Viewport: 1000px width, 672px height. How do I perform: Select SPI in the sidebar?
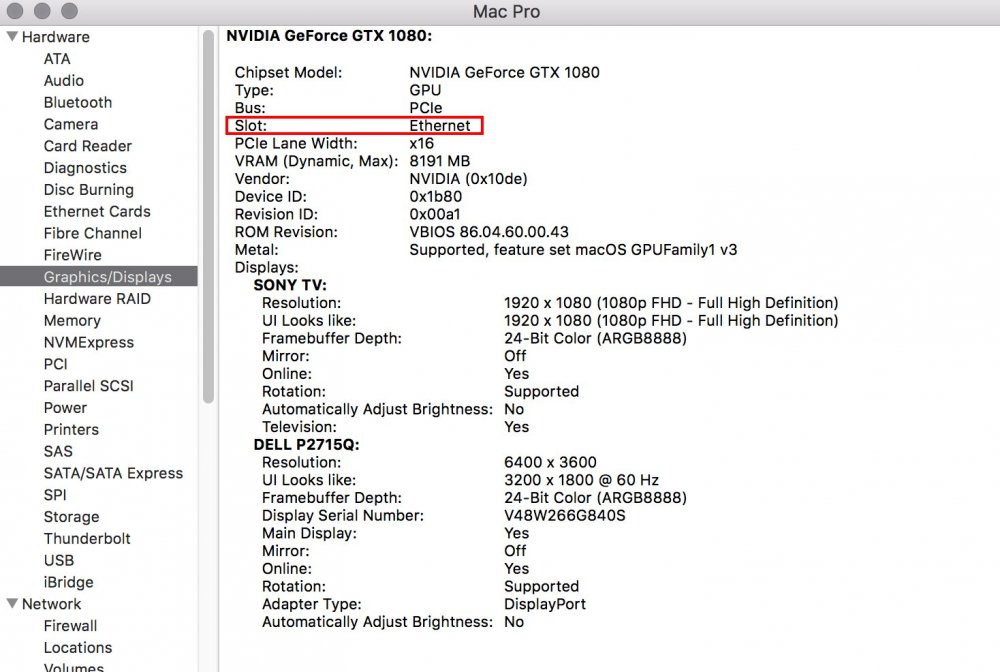[x=55, y=494]
